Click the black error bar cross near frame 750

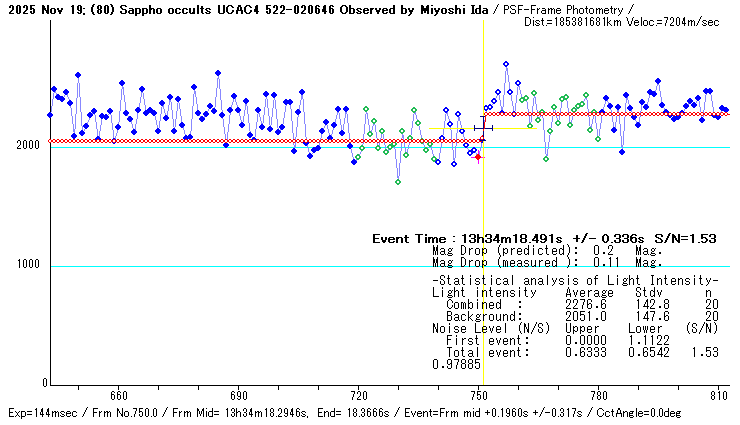484,127
